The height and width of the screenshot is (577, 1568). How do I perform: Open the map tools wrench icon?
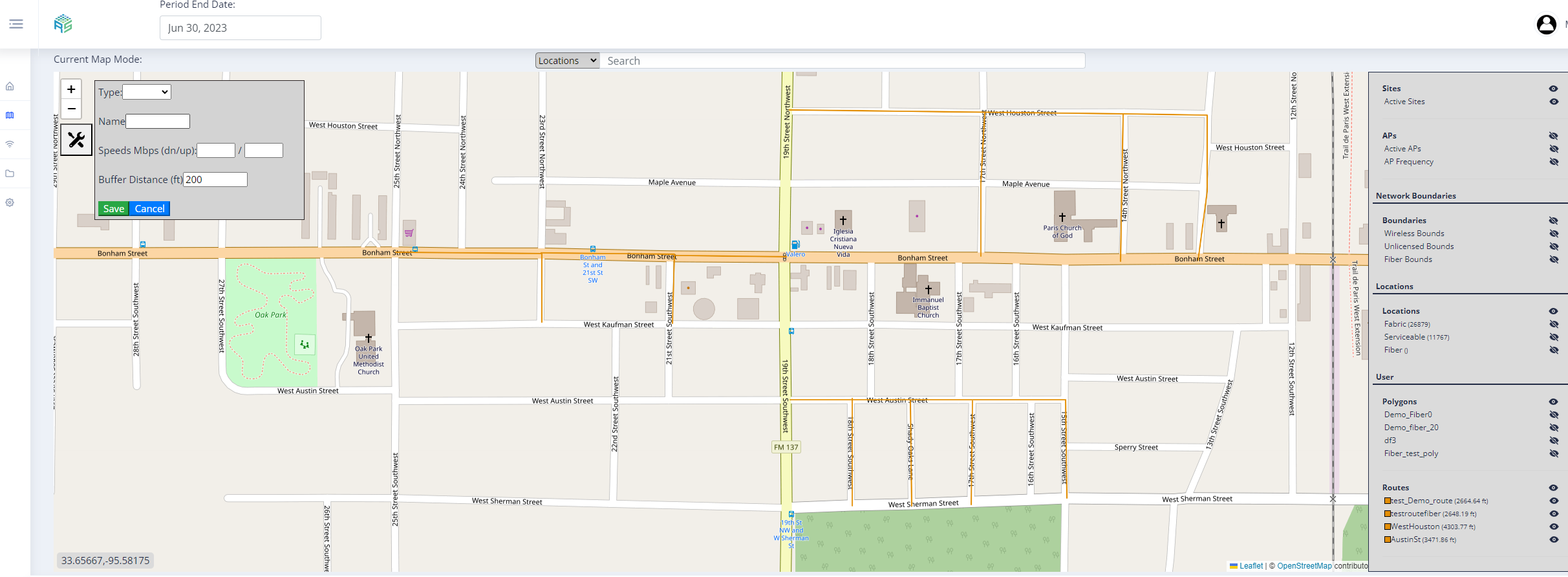[76, 140]
